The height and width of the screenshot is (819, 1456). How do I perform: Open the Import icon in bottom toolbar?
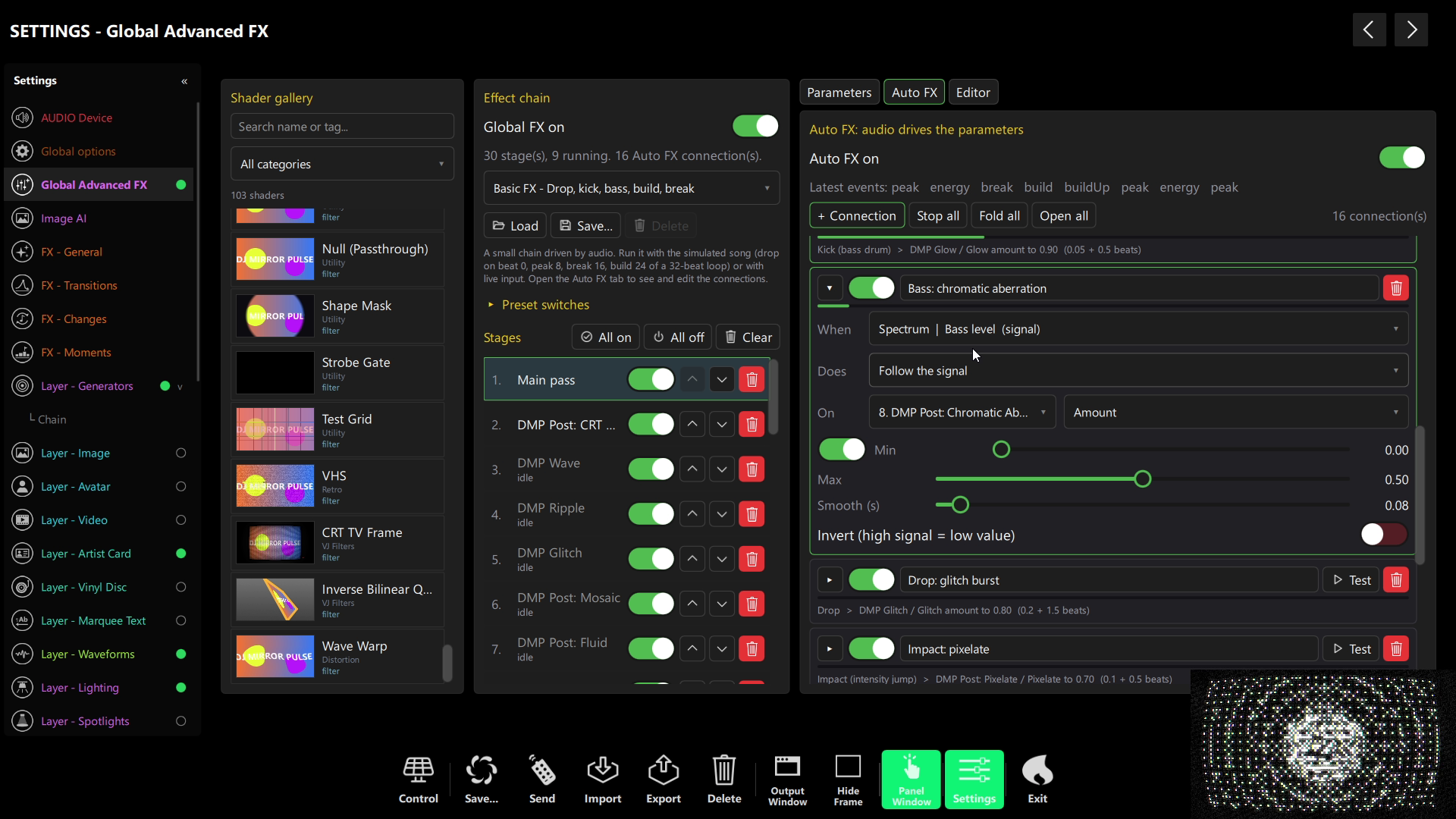[x=602, y=780]
